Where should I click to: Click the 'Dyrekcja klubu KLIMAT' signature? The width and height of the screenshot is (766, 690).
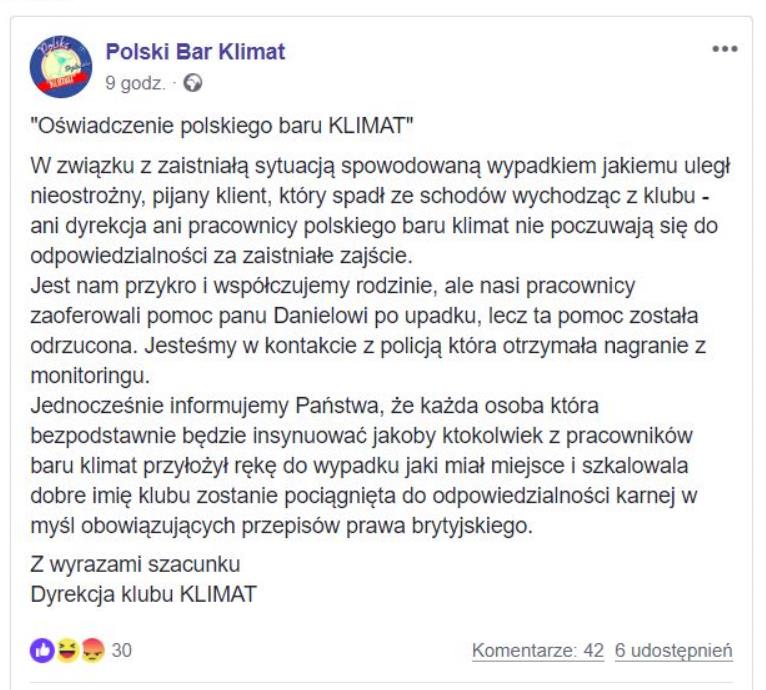144,593
